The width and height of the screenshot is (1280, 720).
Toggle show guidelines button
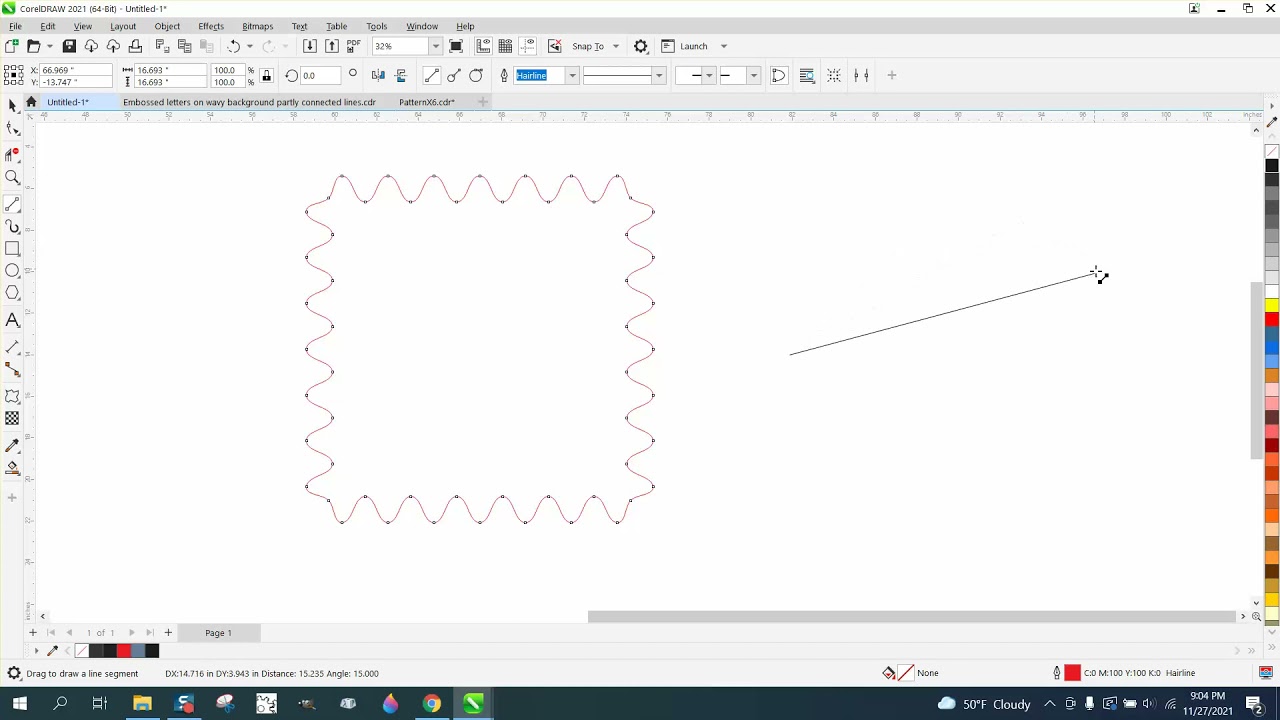(528, 46)
